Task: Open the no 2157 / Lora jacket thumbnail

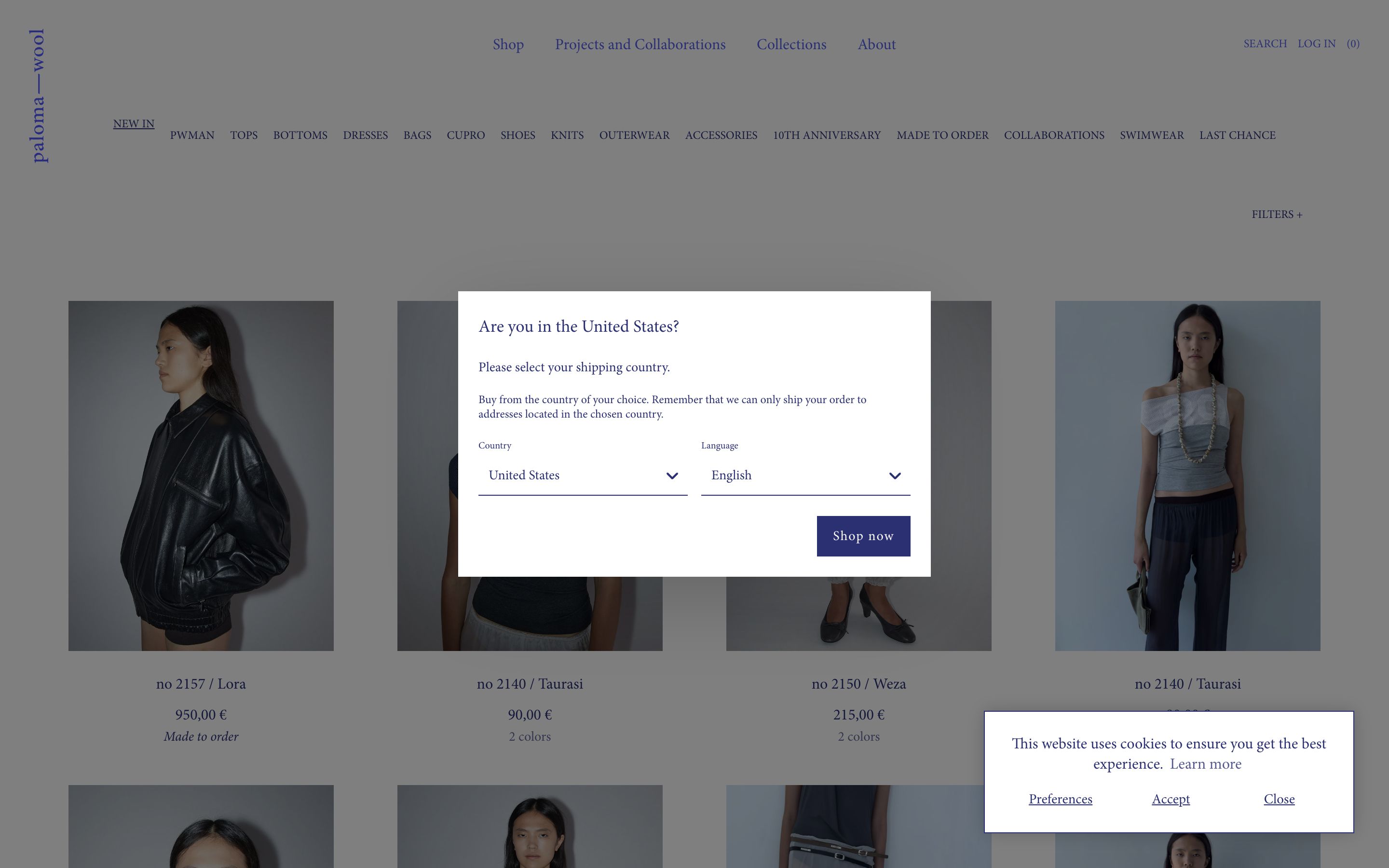Action: (201, 475)
